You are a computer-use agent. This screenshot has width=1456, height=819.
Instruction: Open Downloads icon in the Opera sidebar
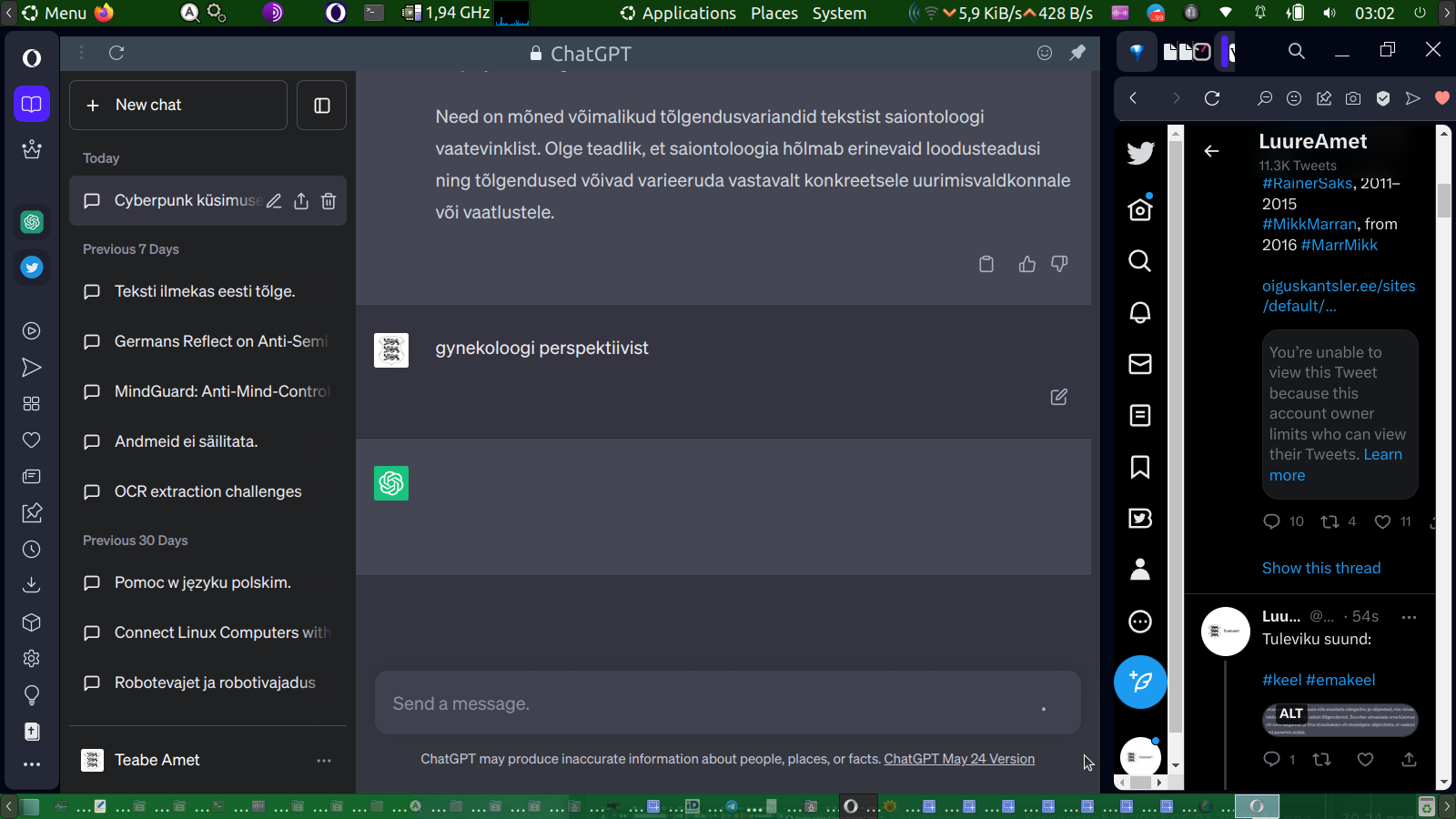(32, 585)
